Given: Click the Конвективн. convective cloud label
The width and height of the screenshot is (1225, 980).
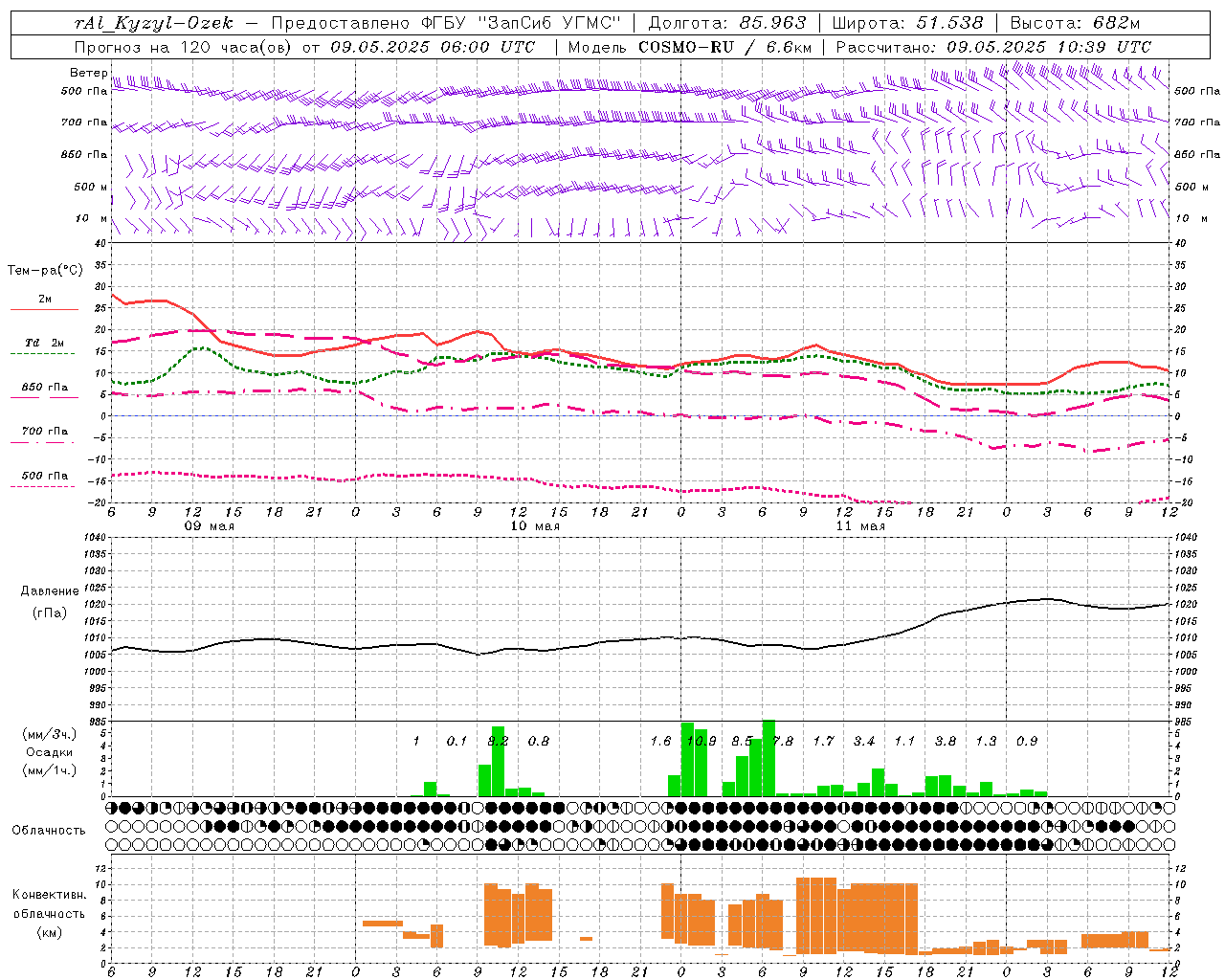Looking at the screenshot, I should [50, 895].
